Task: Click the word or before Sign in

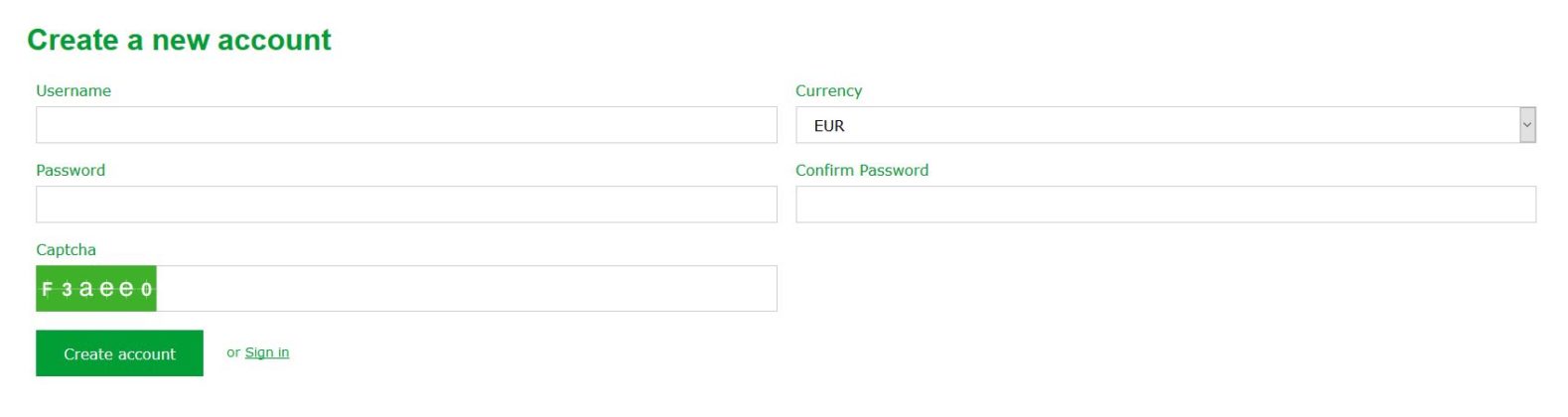Action: click(233, 352)
